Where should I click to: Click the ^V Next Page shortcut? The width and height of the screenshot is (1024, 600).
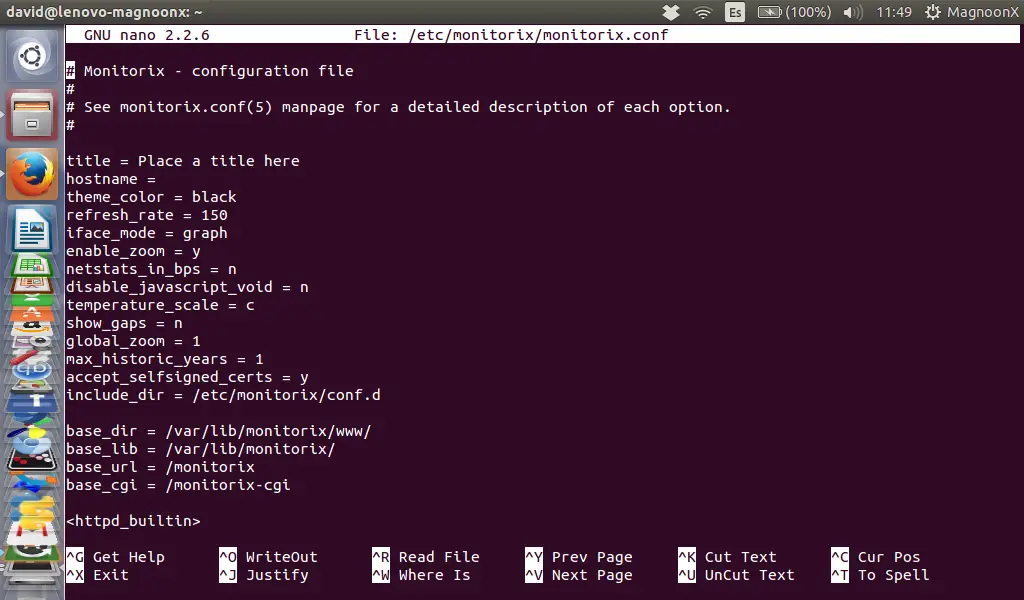579,575
